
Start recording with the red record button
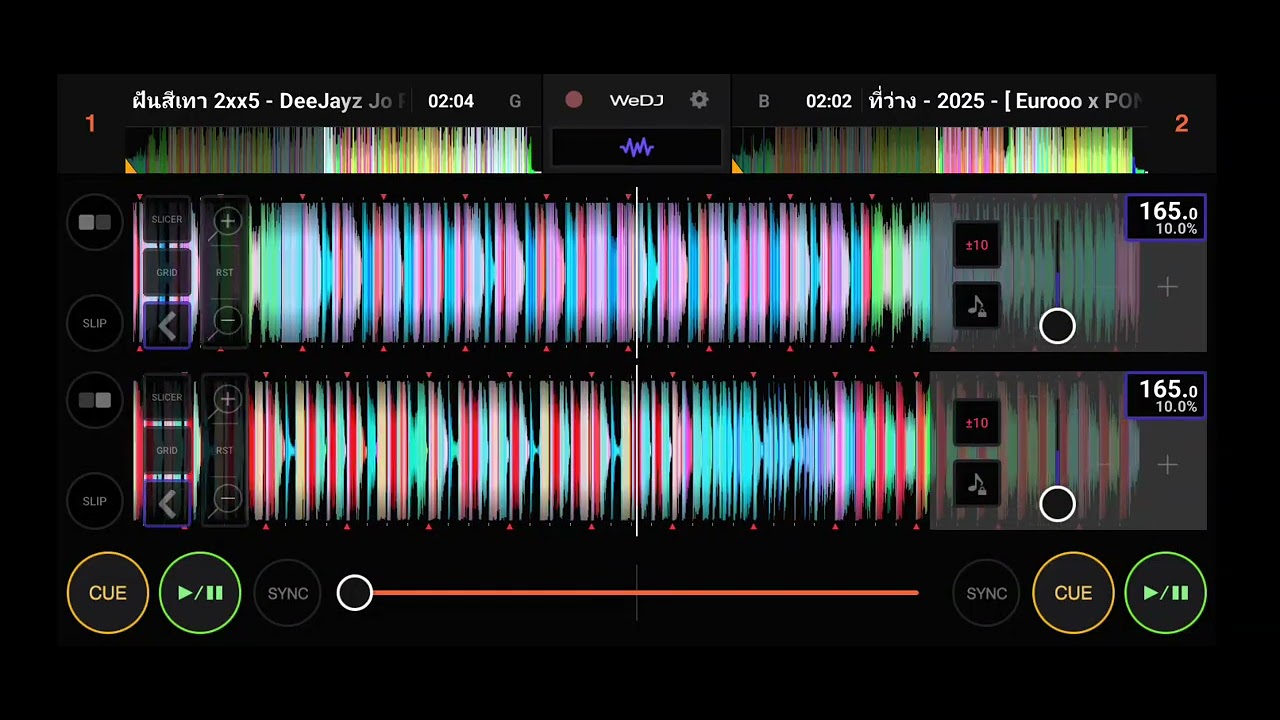(574, 100)
